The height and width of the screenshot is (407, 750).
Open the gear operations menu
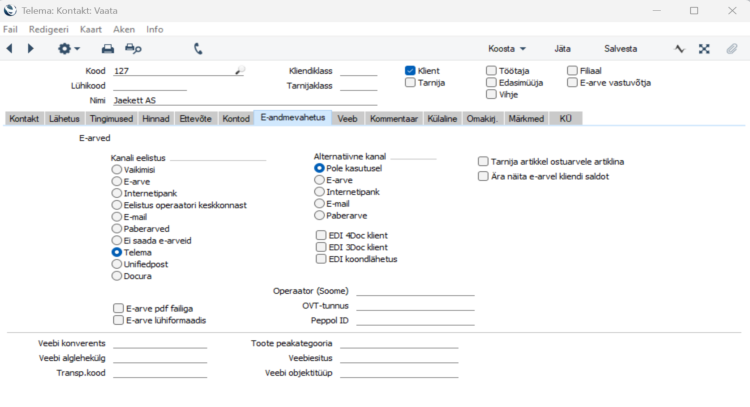(x=69, y=48)
